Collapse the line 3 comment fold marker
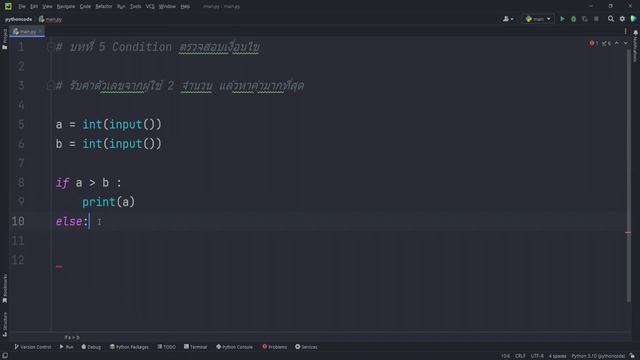Viewport: 640px width, 360px height. pyautogui.click(x=50, y=85)
